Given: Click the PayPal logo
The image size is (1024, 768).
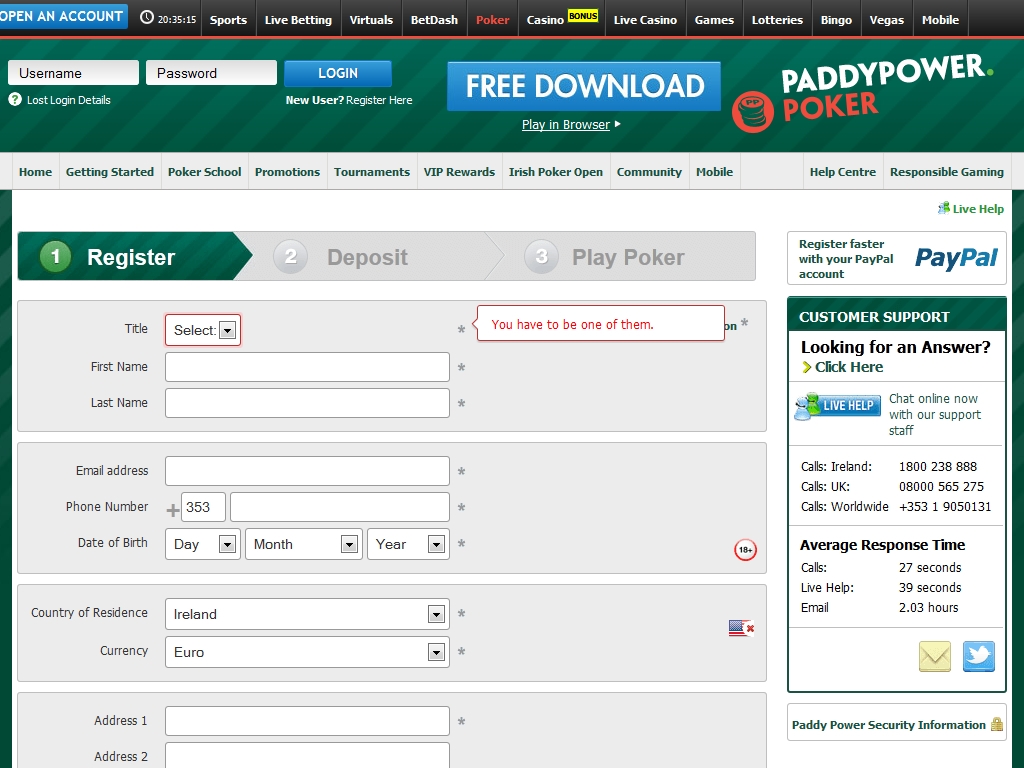Looking at the screenshot, I should 956,258.
